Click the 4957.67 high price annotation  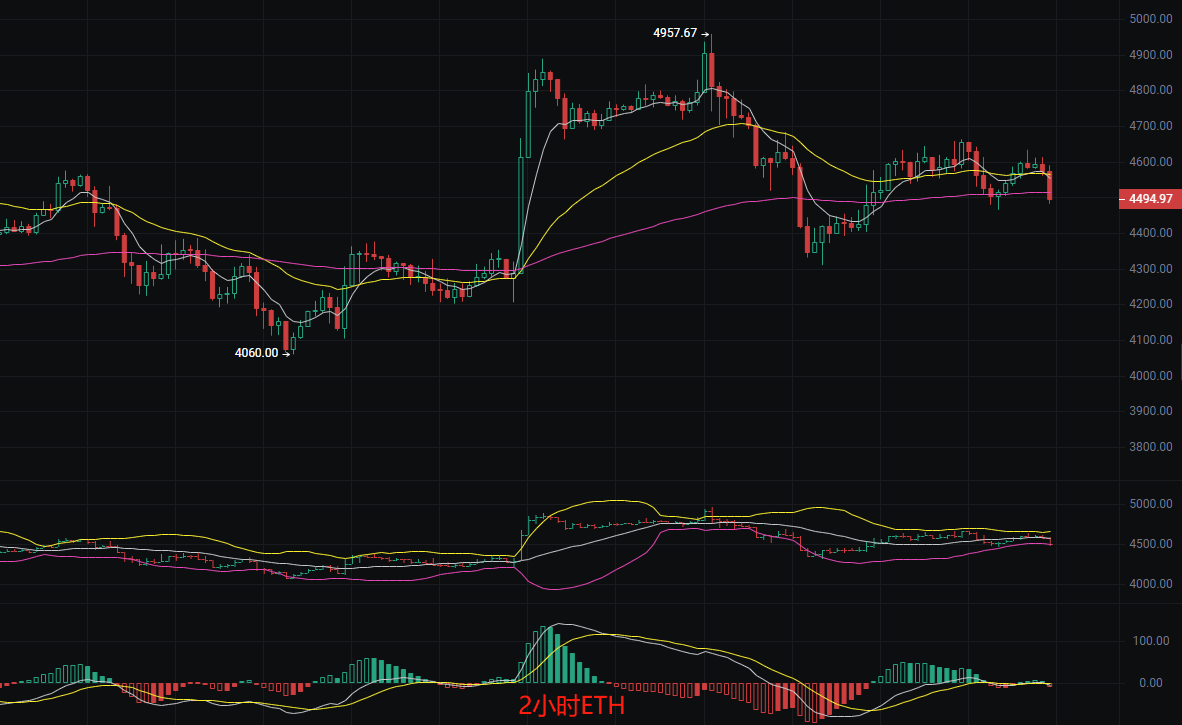(675, 33)
